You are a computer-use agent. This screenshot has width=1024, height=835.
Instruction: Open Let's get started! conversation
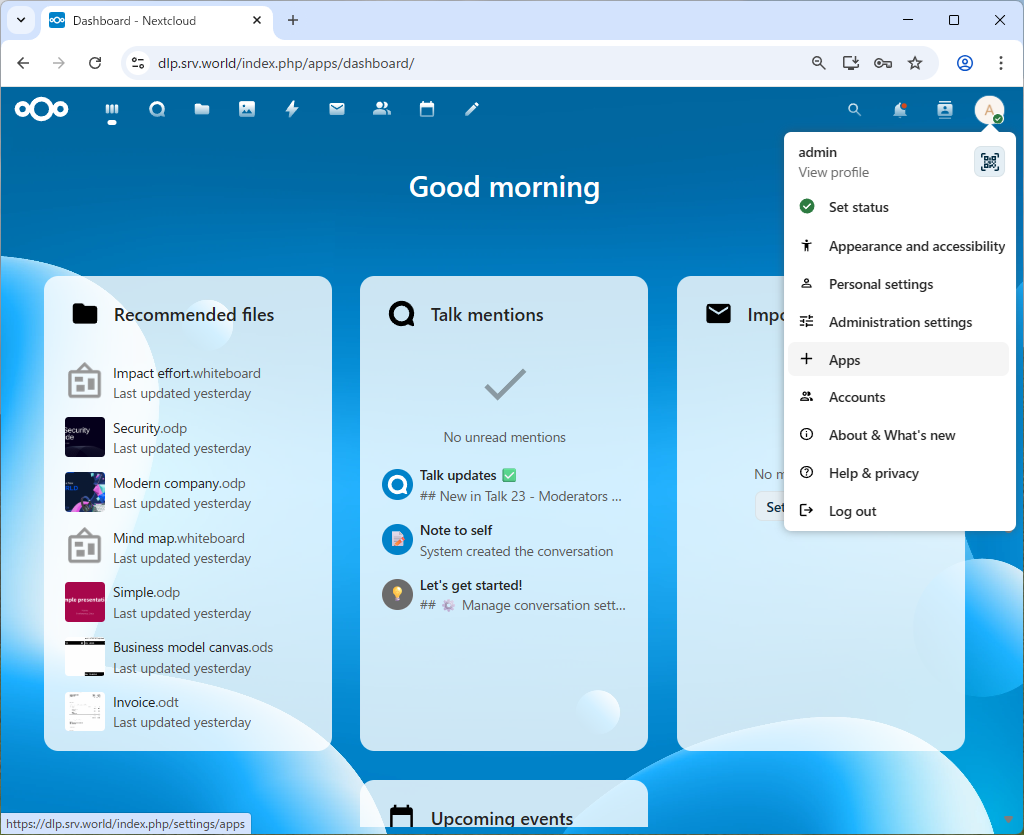pyautogui.click(x=504, y=595)
